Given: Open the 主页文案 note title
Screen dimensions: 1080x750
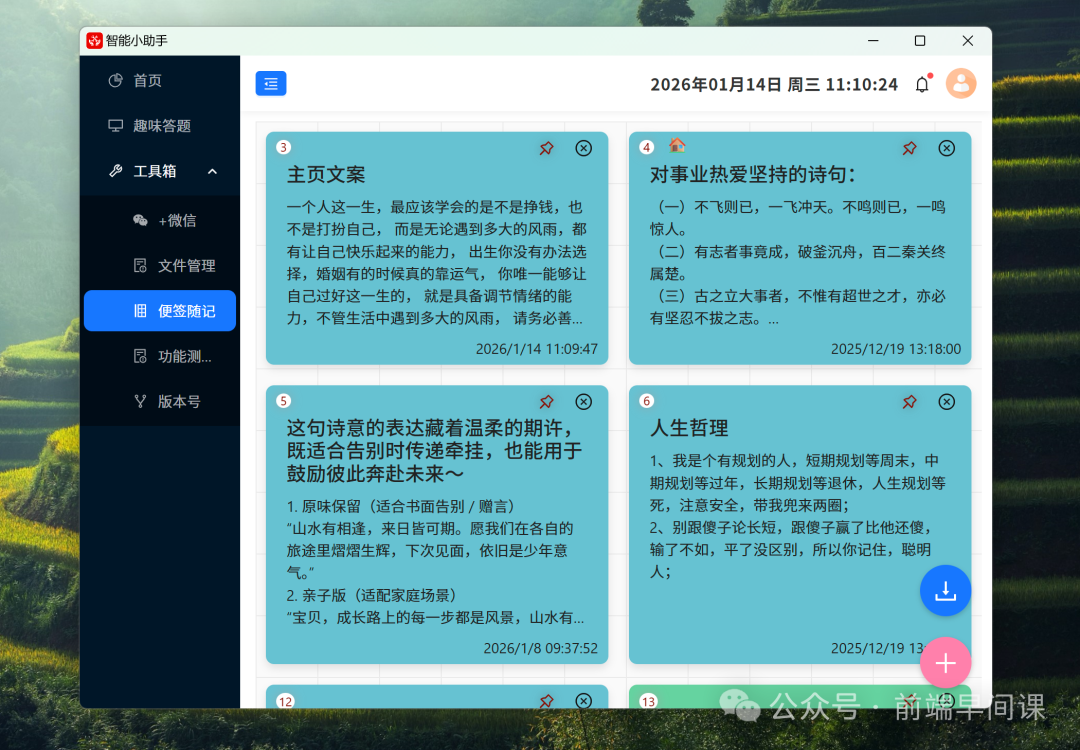Looking at the screenshot, I should pyautogui.click(x=326, y=175).
